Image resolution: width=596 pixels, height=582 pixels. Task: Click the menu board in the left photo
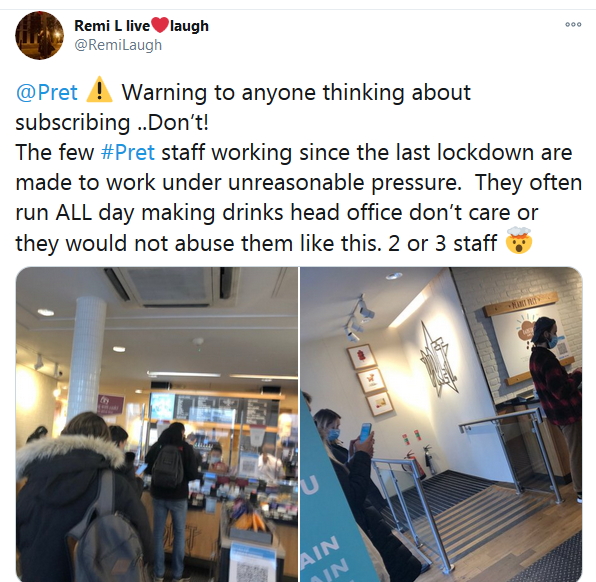[215, 409]
